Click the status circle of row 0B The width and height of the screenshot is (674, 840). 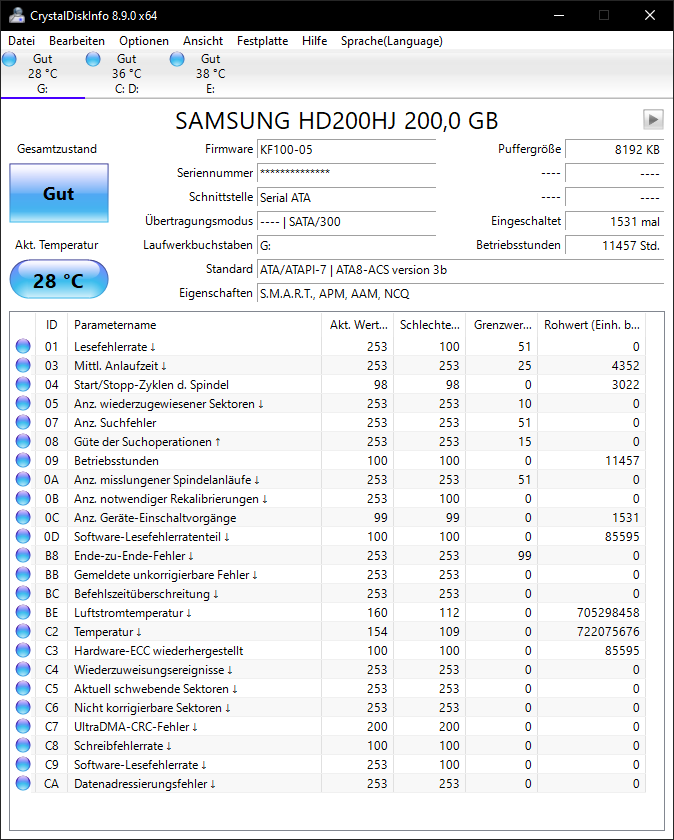pos(23,499)
